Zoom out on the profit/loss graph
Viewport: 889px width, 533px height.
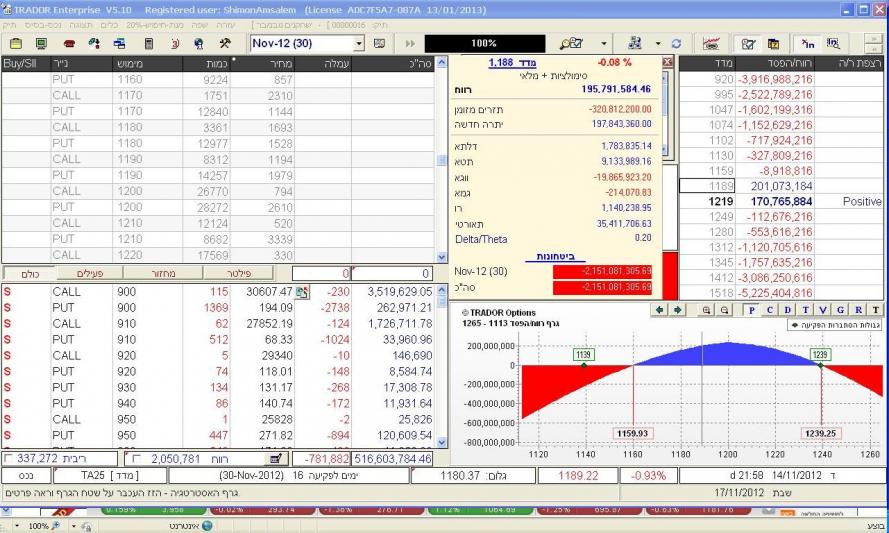pyautogui.click(x=725, y=311)
